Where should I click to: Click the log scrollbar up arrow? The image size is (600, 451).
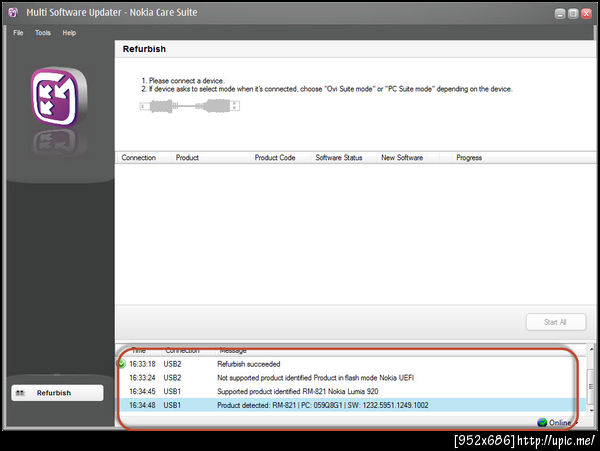[x=591, y=349]
